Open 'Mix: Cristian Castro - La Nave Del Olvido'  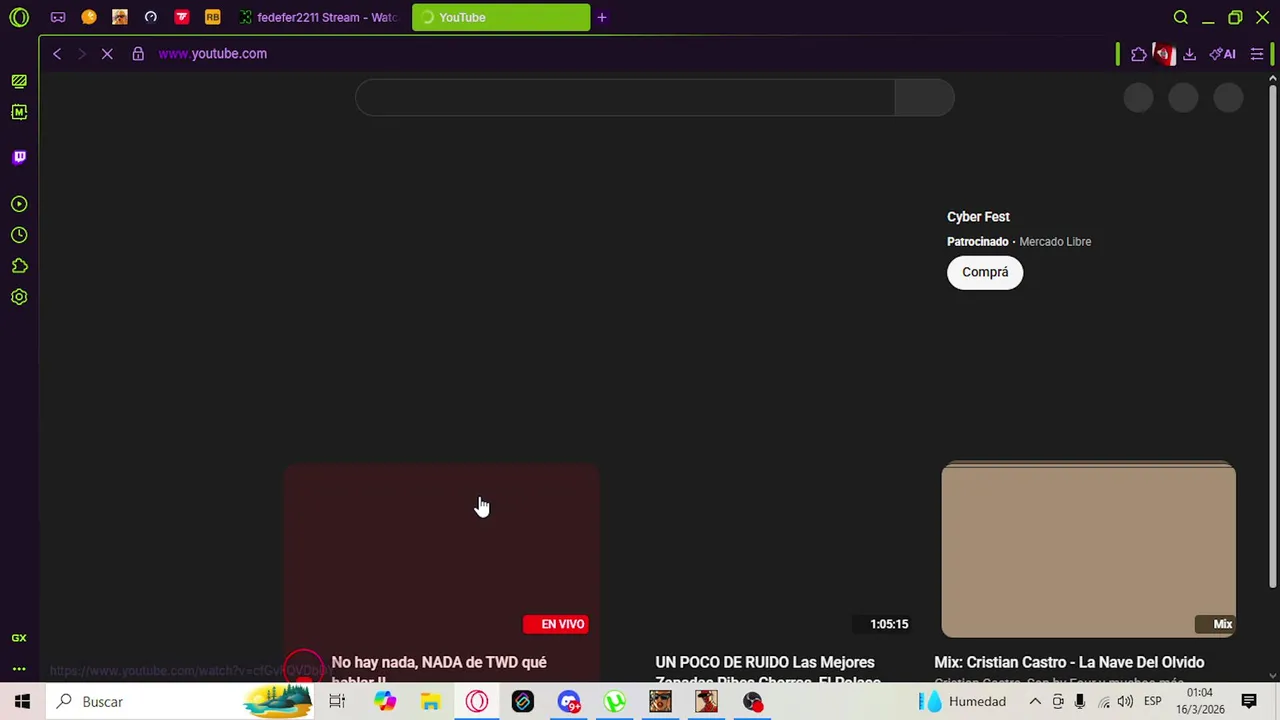pos(1069,662)
